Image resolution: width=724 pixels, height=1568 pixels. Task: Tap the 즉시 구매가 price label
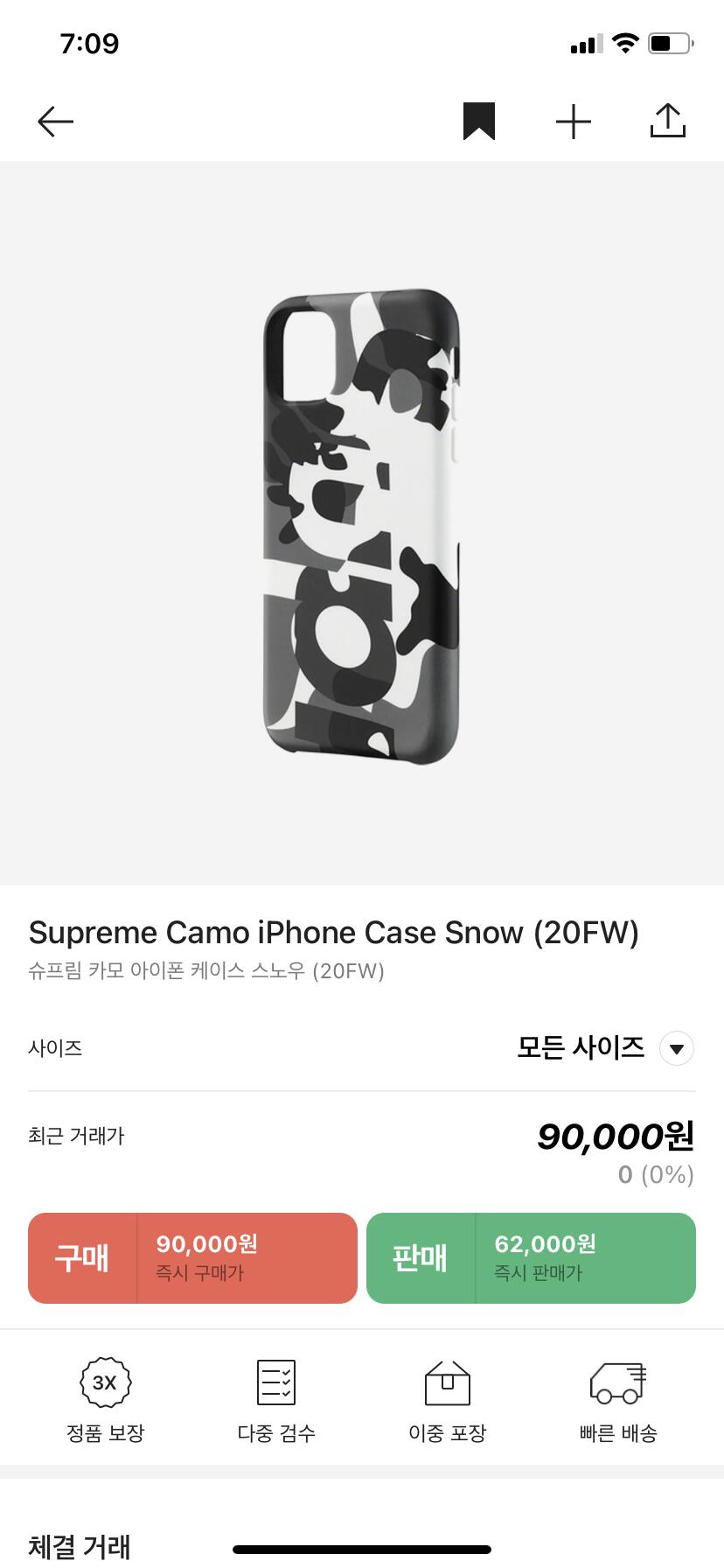coord(199,1273)
